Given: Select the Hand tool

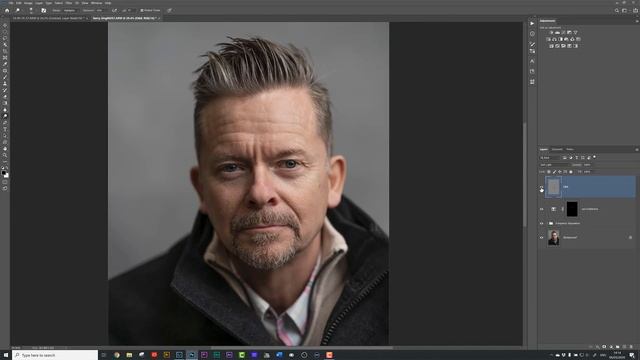Looking at the screenshot, I should point(5,149).
